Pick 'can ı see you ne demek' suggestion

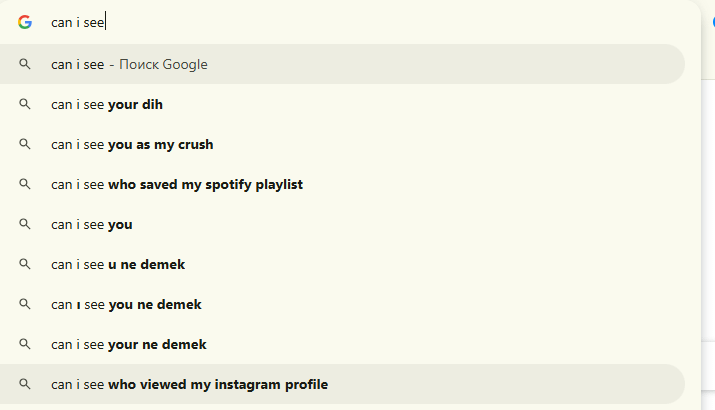342,304
